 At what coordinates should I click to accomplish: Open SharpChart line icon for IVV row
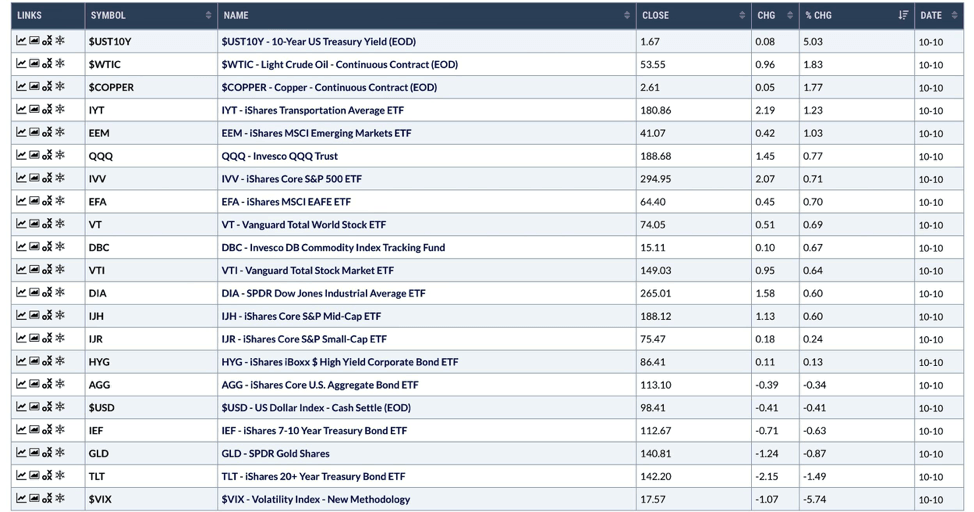click(21, 178)
